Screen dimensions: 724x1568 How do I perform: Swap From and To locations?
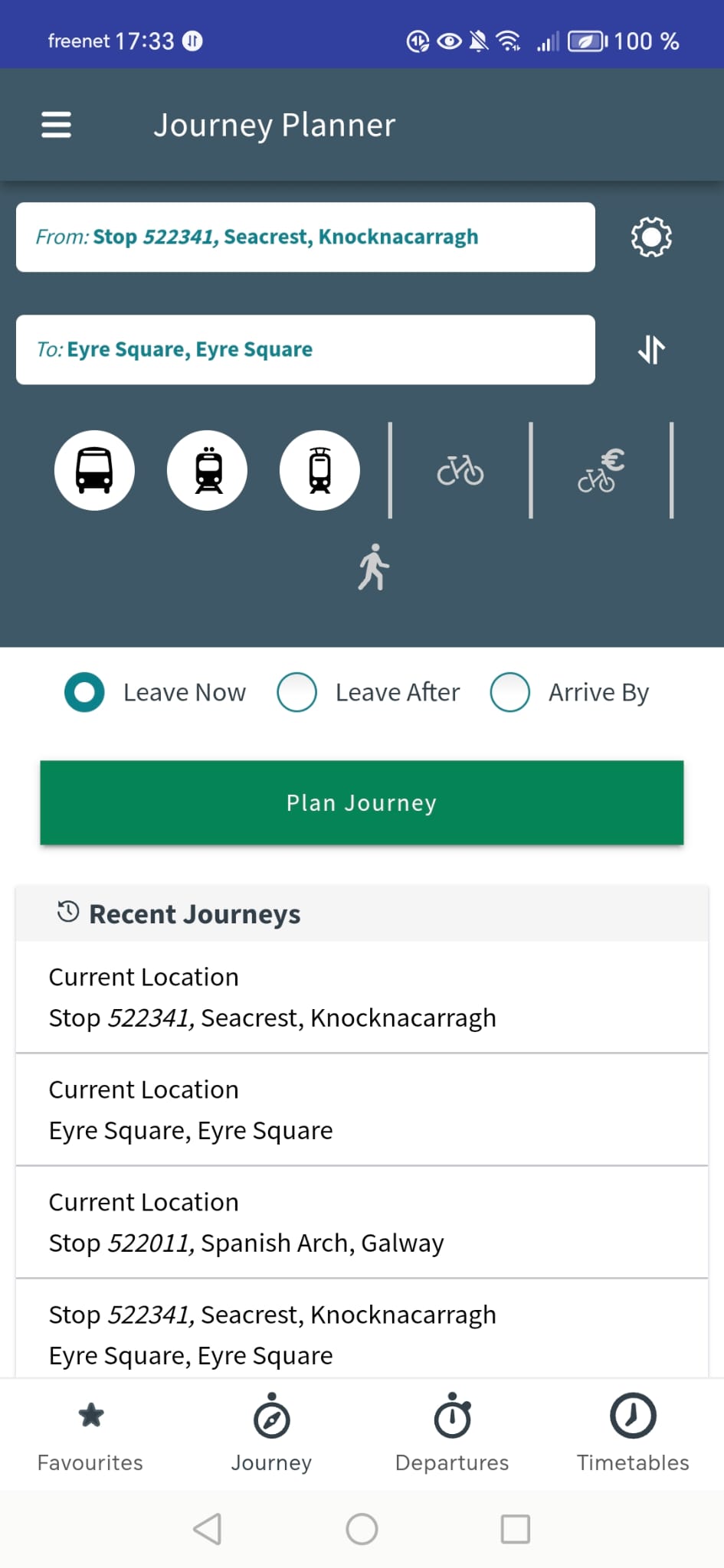tap(651, 350)
